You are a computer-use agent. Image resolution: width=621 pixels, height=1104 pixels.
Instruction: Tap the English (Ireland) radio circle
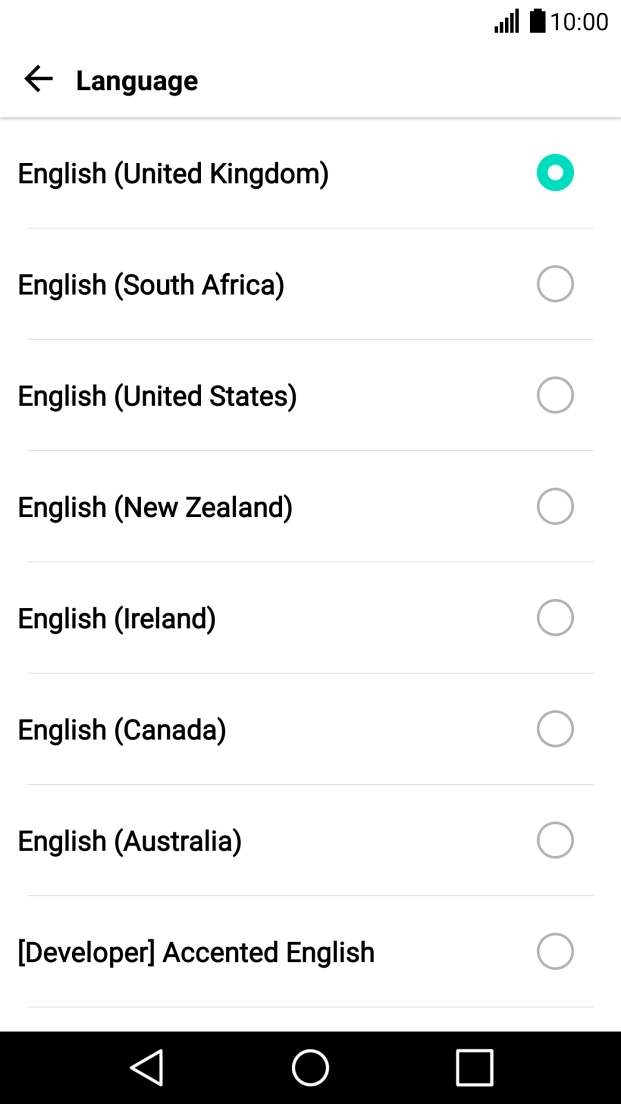(x=555, y=617)
